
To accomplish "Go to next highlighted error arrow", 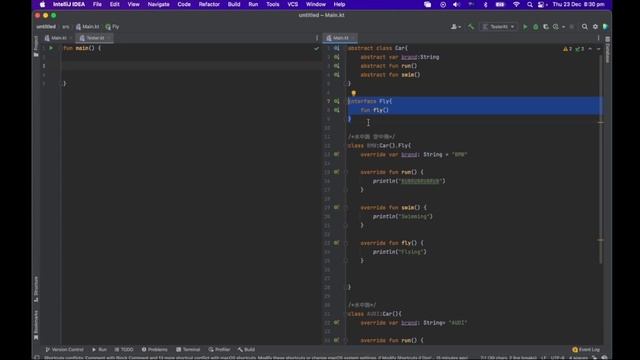I will click(598, 49).
